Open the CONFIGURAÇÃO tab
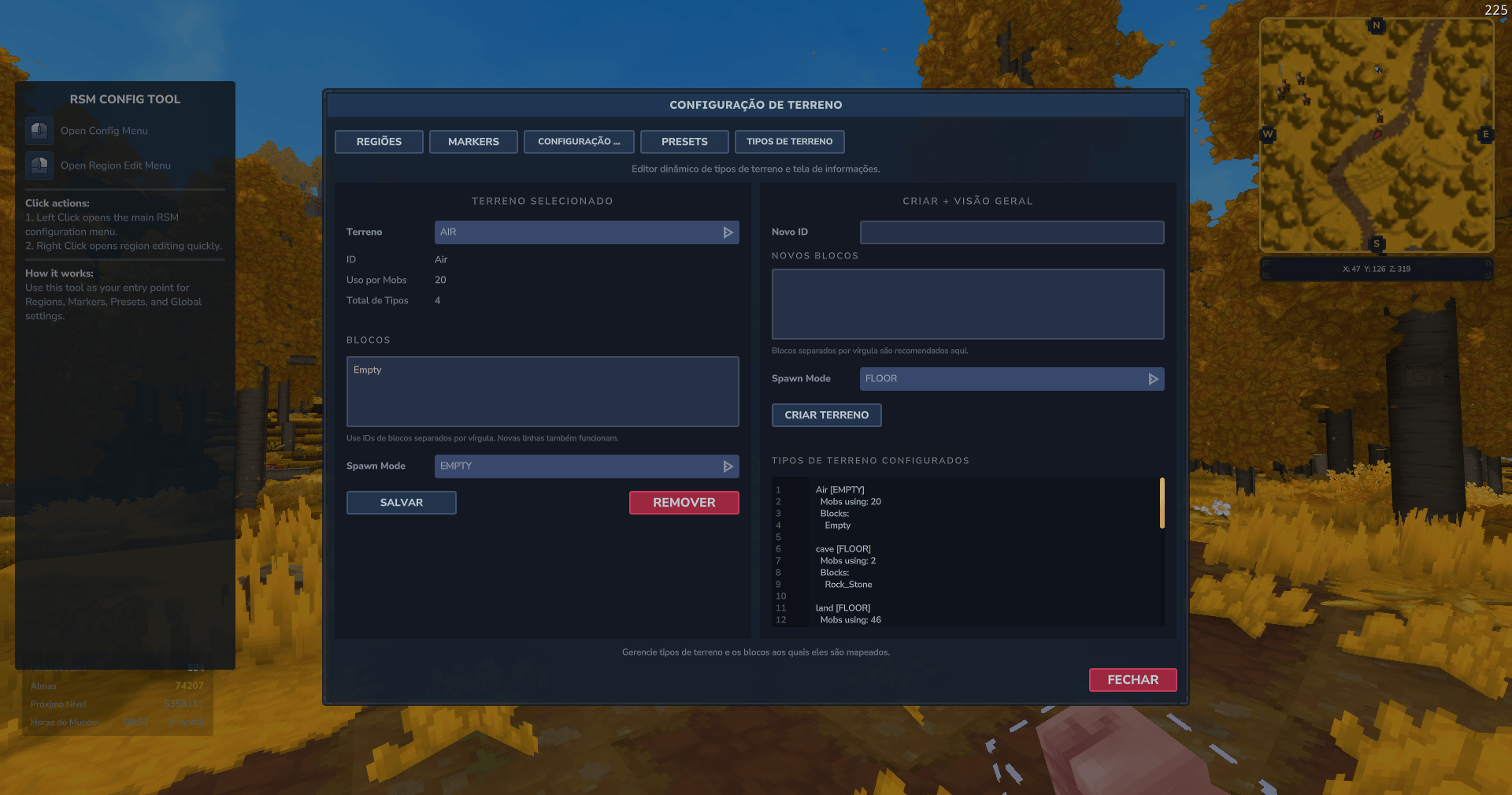Viewport: 1512px width, 795px height. (x=579, y=142)
